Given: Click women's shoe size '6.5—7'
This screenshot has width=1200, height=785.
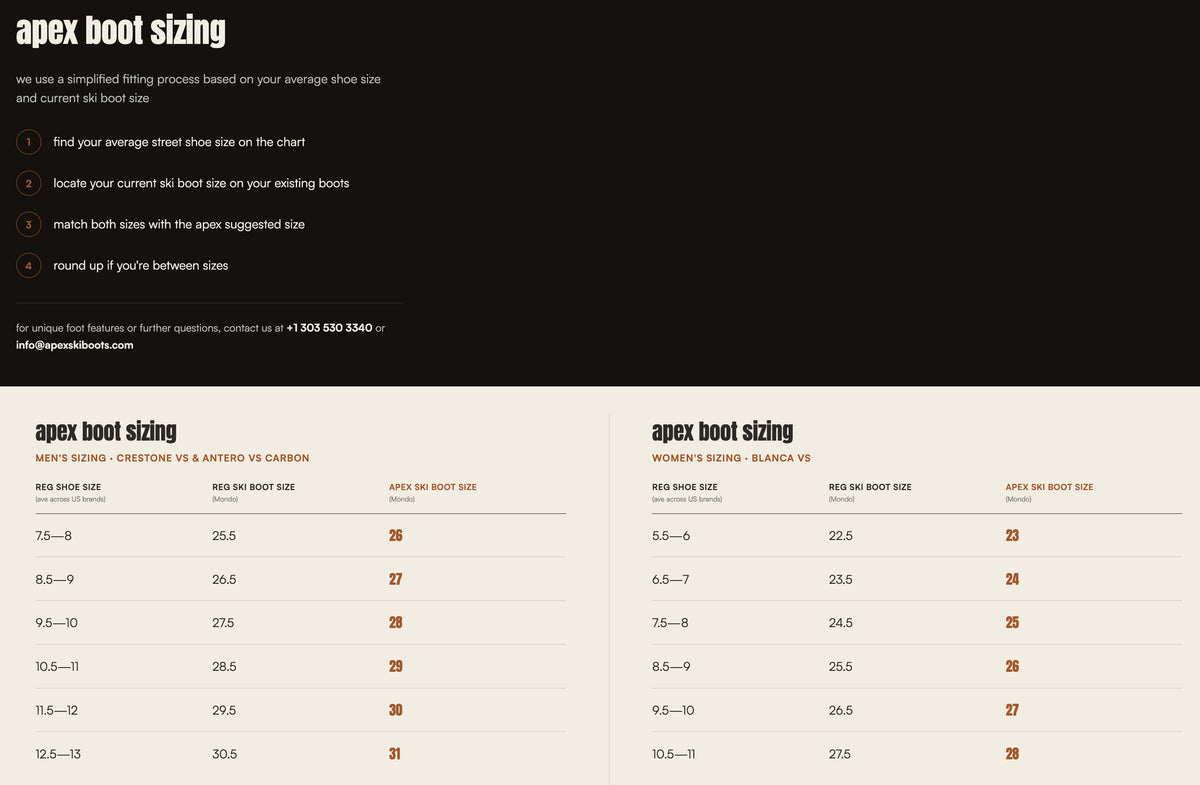Looking at the screenshot, I should pos(670,579).
